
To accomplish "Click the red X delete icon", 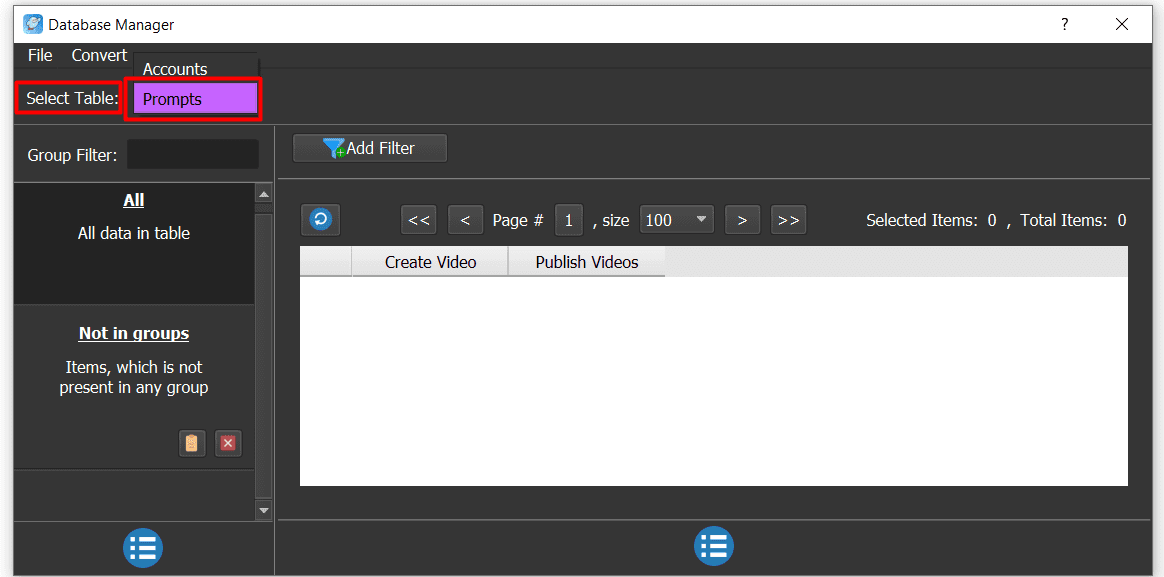I will click(x=228, y=443).
